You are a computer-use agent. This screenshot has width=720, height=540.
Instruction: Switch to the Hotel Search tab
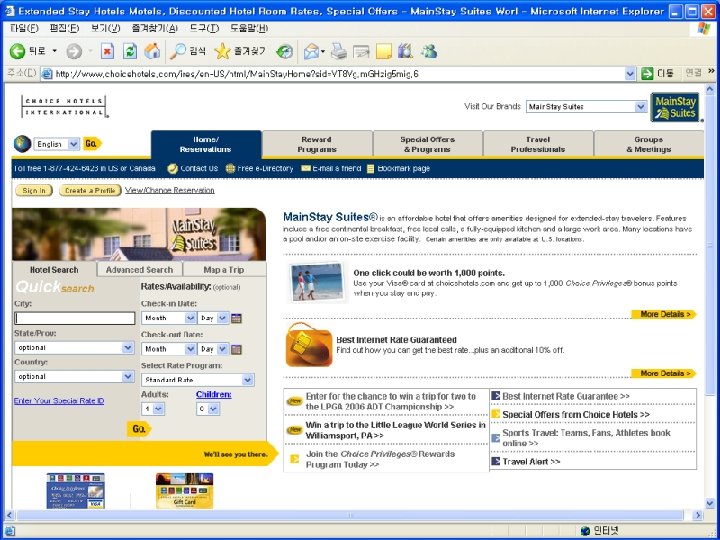[x=54, y=270]
